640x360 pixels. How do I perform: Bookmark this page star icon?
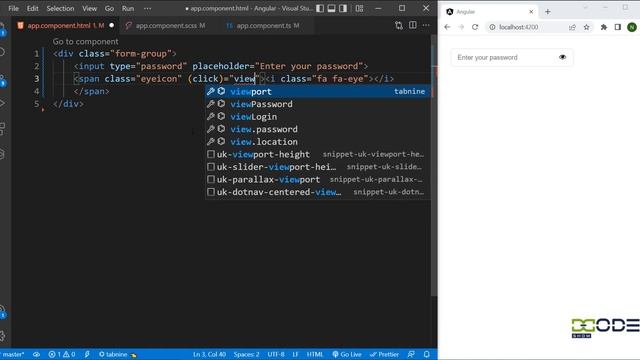(587, 27)
